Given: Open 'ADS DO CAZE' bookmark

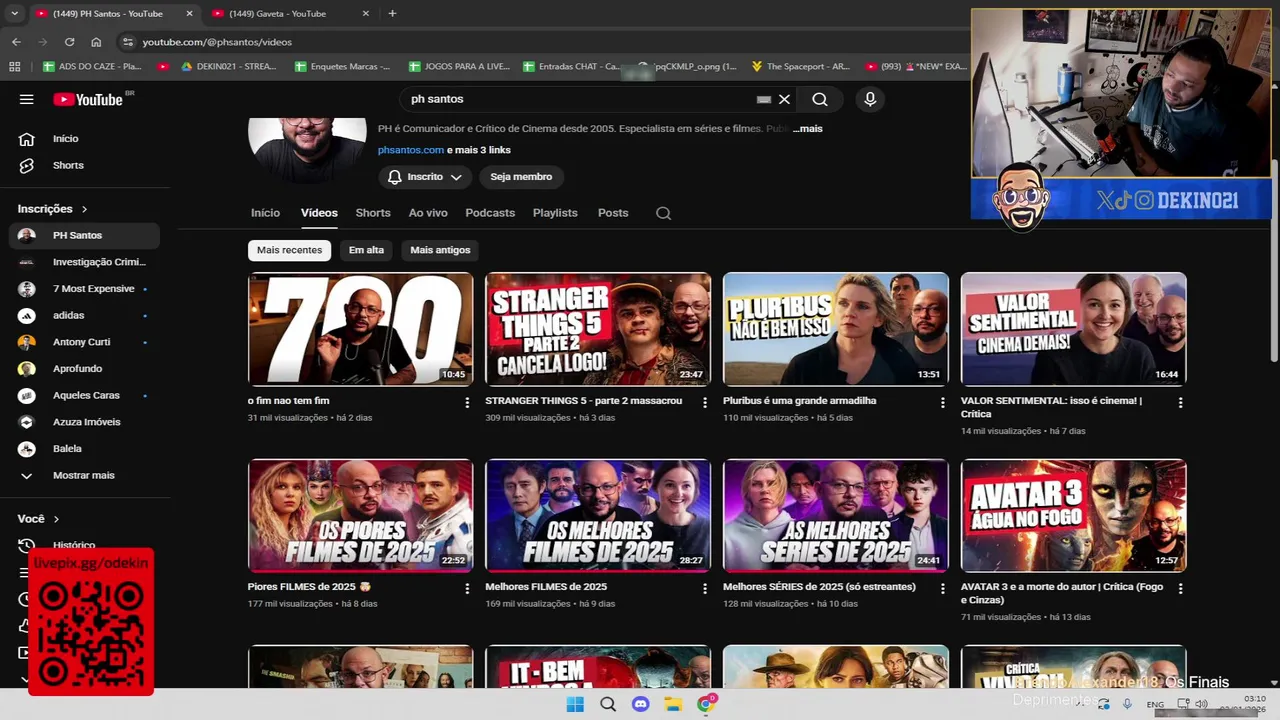Looking at the screenshot, I should pos(92,67).
